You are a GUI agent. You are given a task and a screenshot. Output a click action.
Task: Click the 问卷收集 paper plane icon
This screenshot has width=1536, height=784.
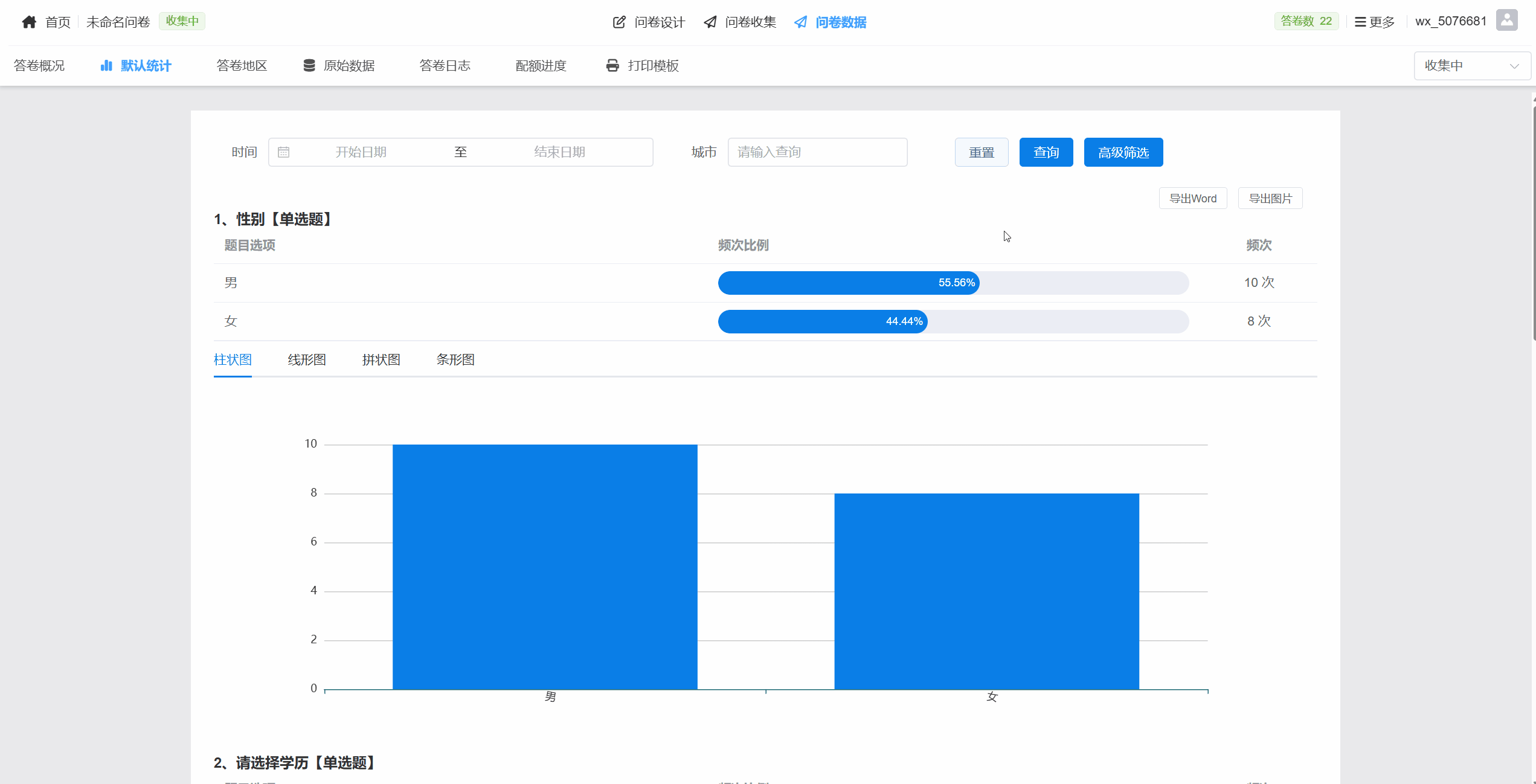click(x=710, y=22)
